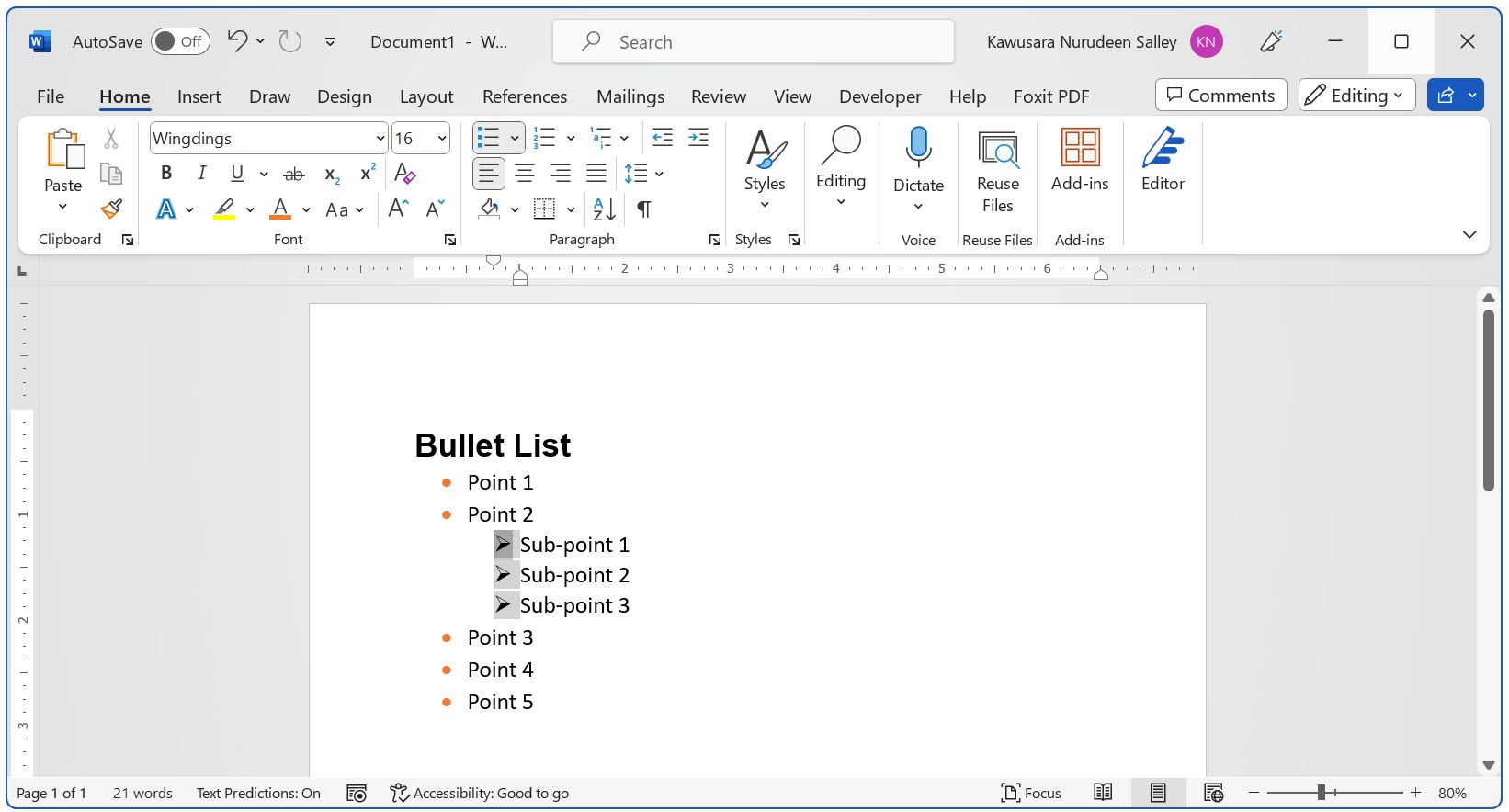The width and height of the screenshot is (1509, 812).
Task: Open the font size dropdown
Action: coord(442,139)
